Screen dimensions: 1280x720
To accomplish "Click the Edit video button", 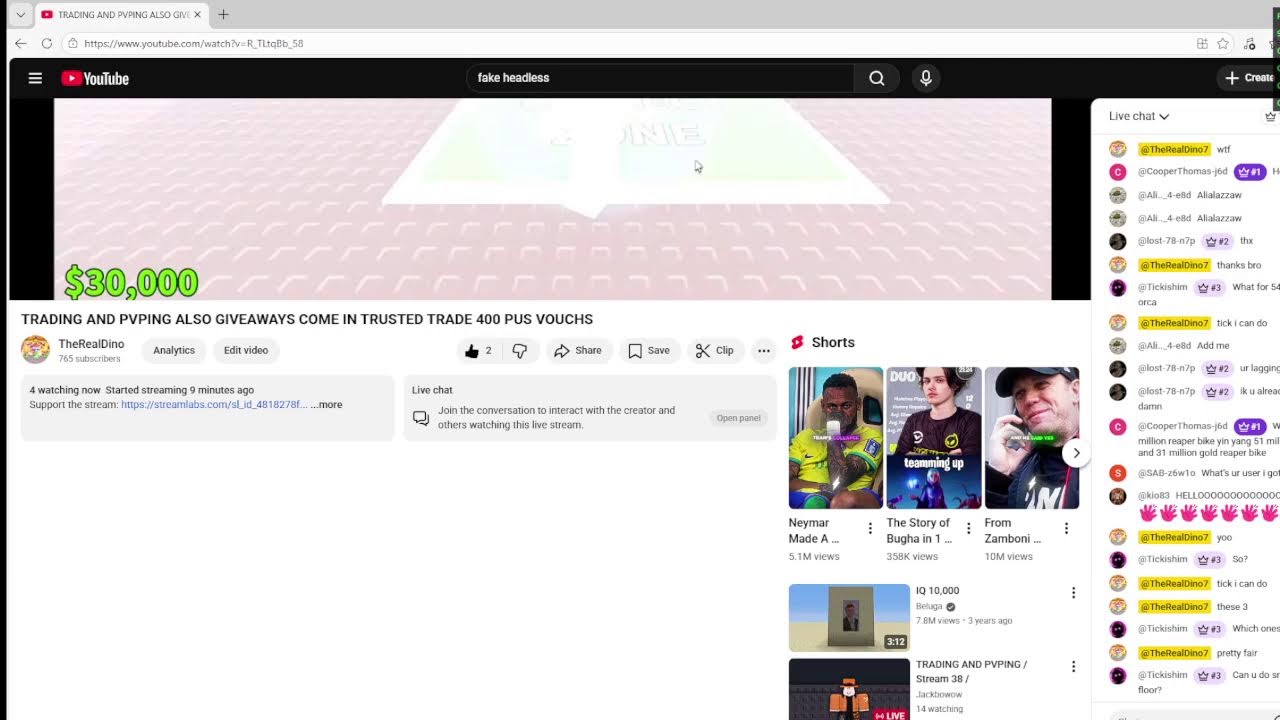I will pos(246,350).
